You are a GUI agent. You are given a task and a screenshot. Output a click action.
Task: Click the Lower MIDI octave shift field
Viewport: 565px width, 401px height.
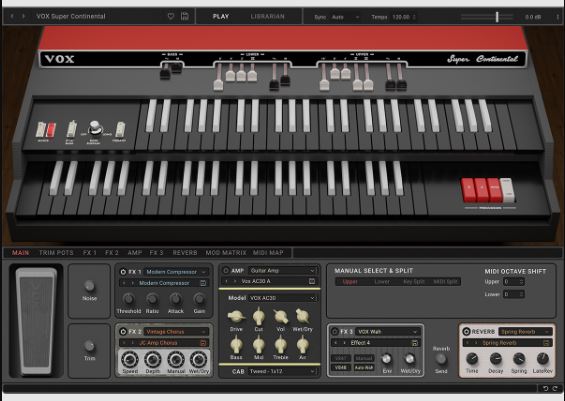tap(513, 294)
